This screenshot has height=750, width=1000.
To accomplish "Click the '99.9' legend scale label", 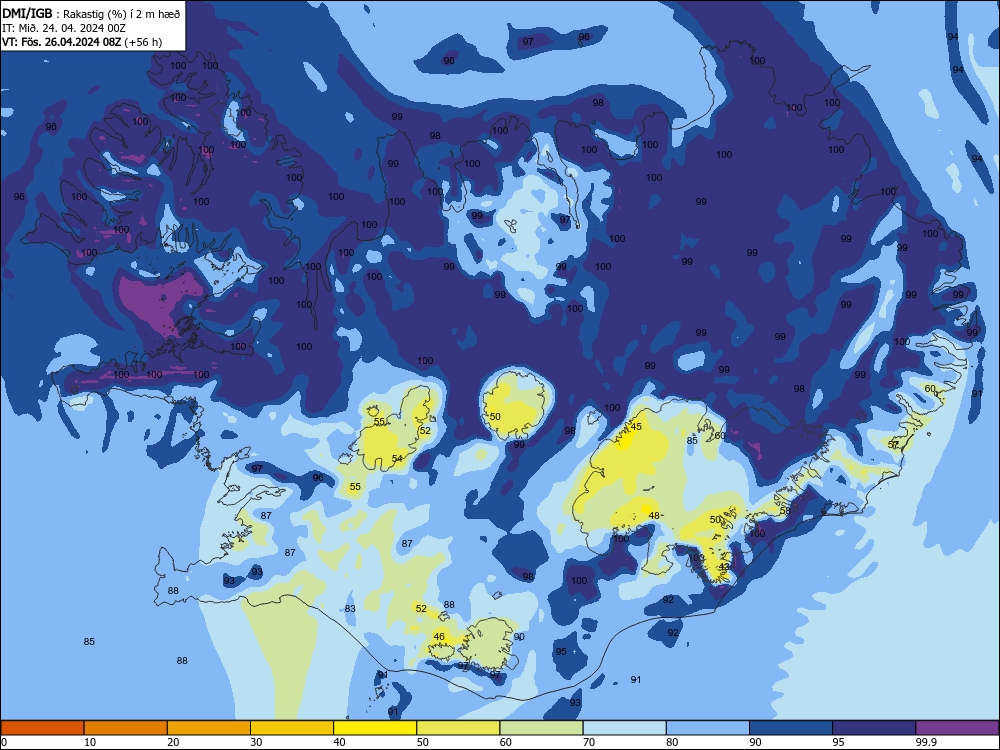I will pos(926,742).
